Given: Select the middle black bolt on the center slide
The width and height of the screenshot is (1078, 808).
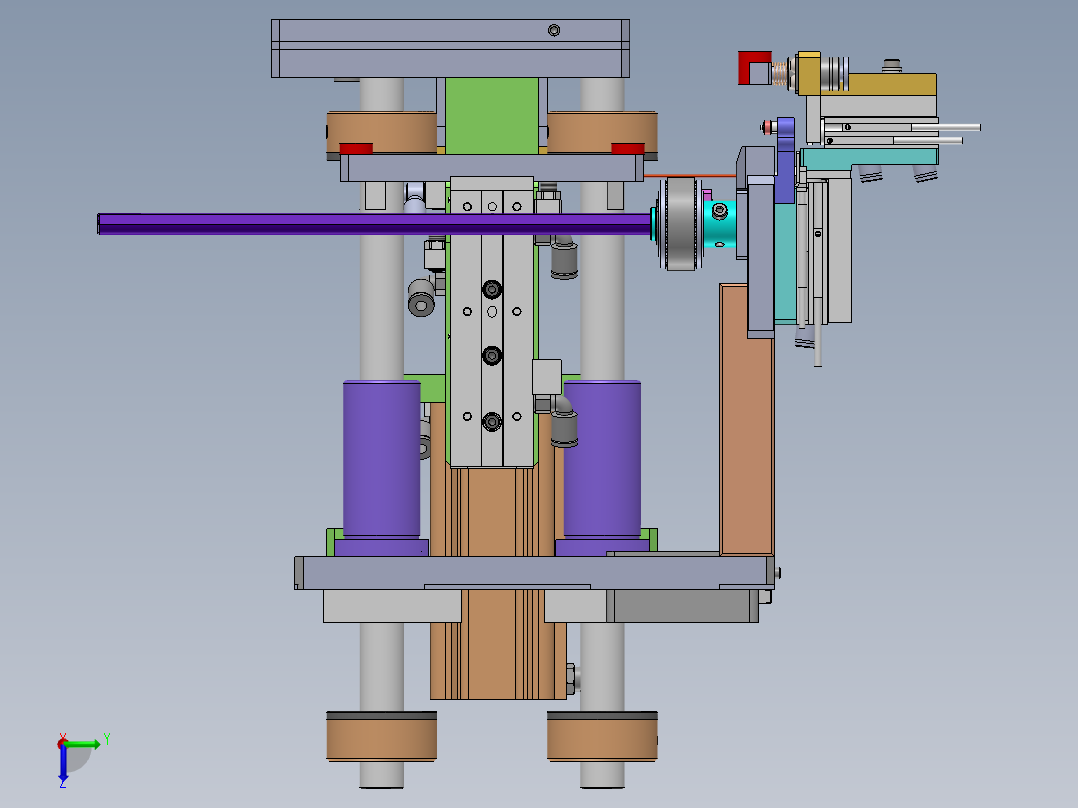Looking at the screenshot, I should tap(492, 356).
